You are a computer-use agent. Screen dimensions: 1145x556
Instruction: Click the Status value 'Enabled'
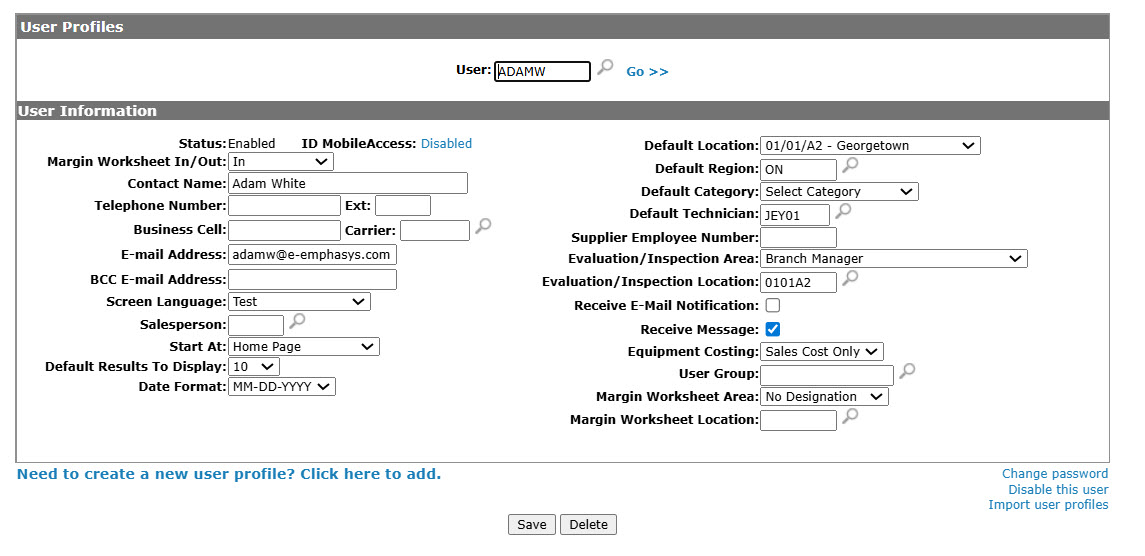[x=252, y=144]
